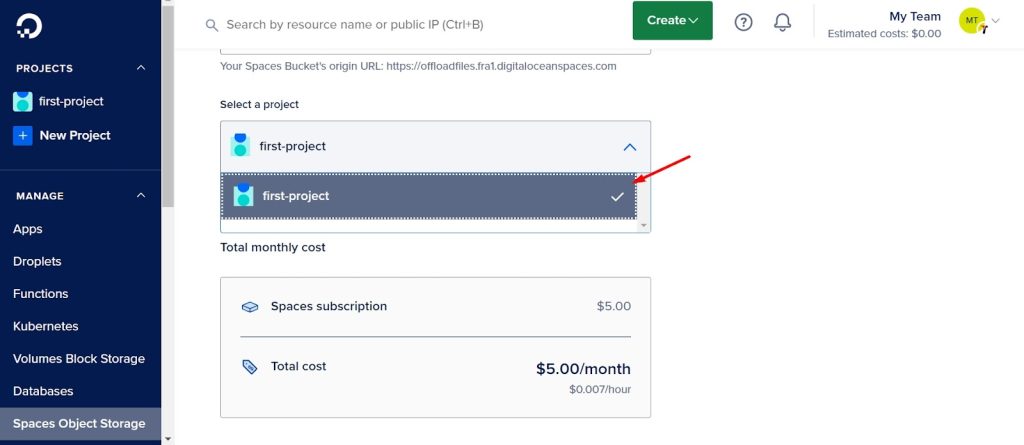This screenshot has height=445, width=1024.
Task: Click the sidebar vertical scrollbar thumb
Action: 168,108
